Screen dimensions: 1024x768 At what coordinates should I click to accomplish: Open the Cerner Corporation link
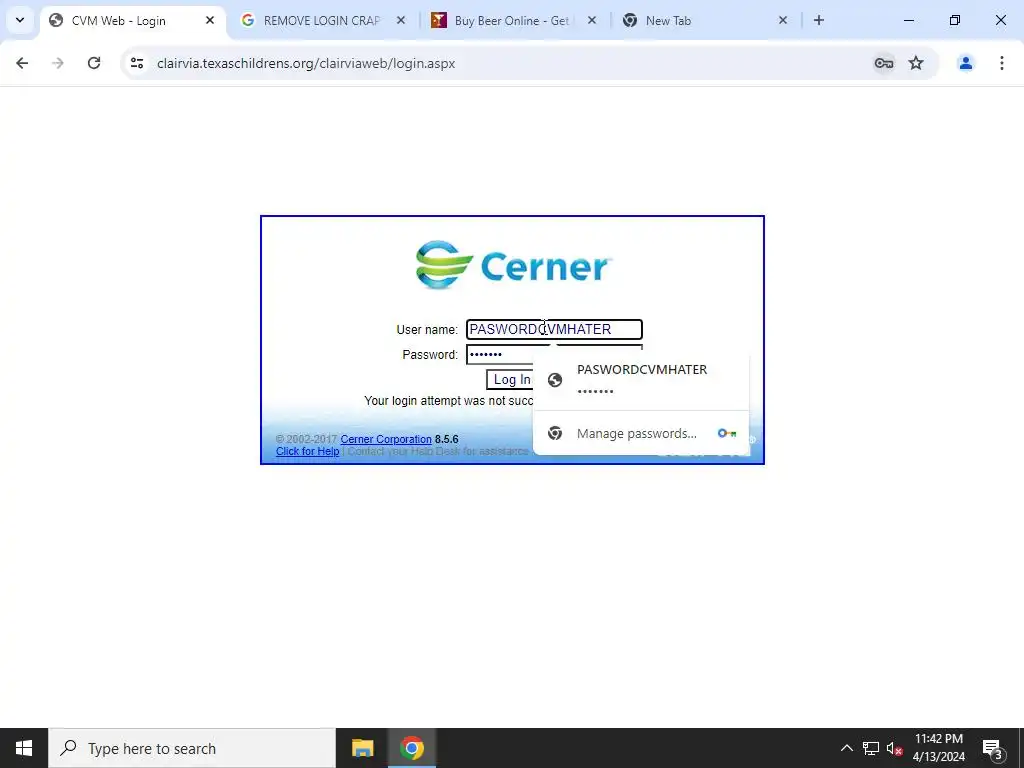click(x=386, y=440)
